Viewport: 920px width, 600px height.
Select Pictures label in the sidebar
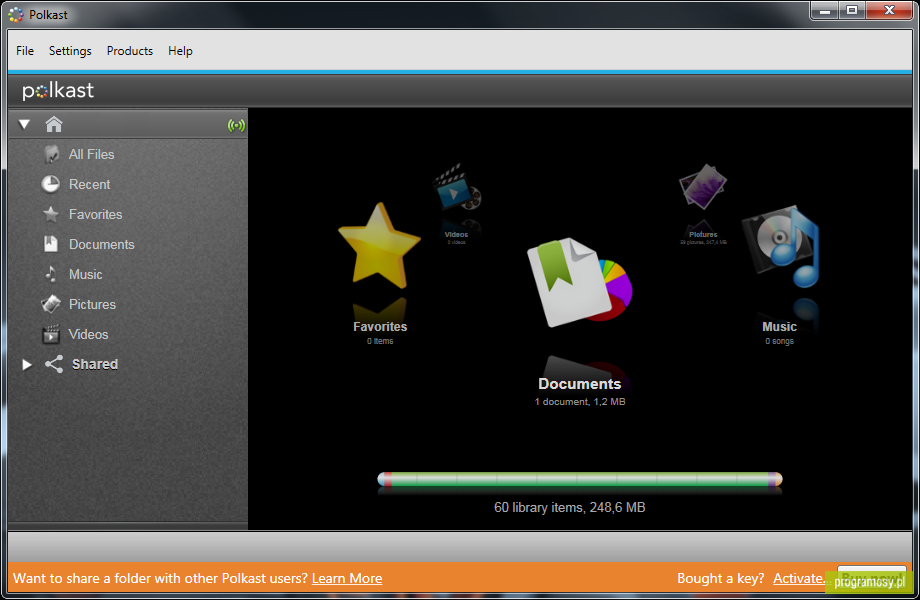(x=92, y=304)
